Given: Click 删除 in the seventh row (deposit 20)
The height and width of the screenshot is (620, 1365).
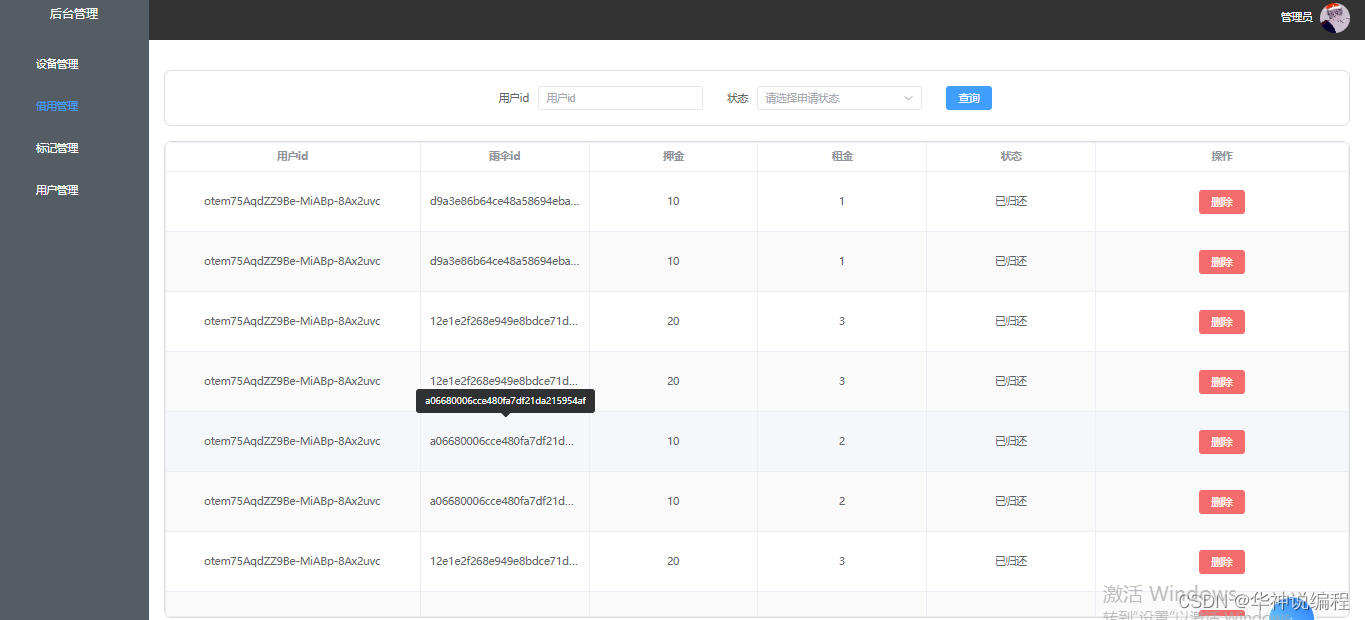Looking at the screenshot, I should pos(1222,562).
